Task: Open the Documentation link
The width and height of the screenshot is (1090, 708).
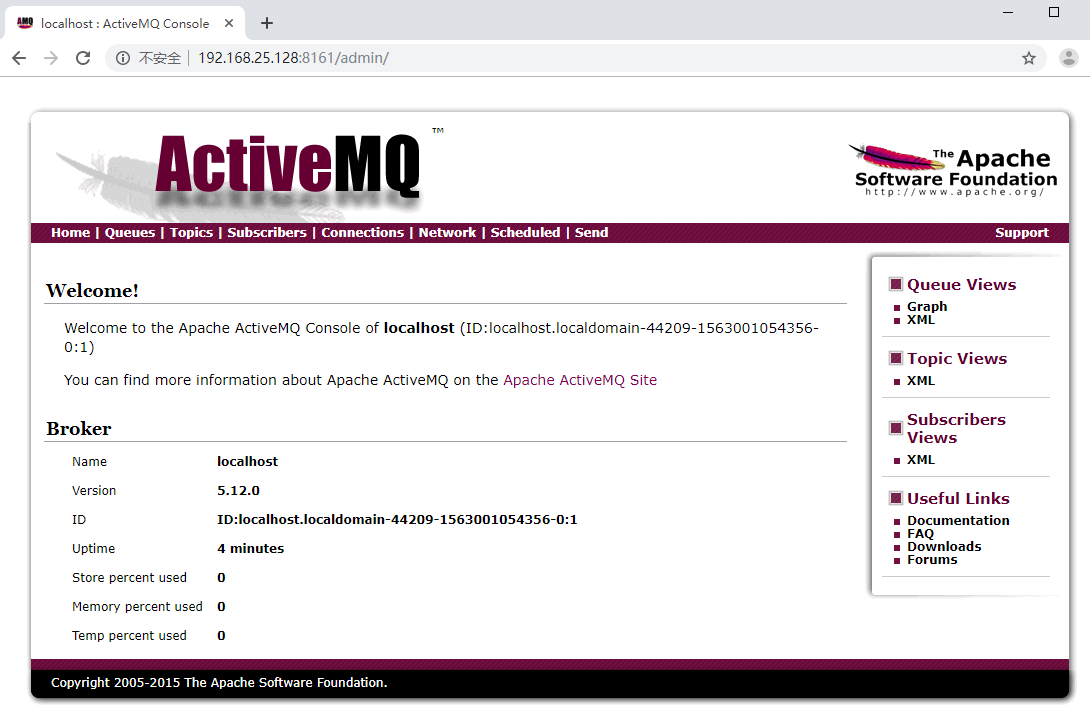Action: coord(958,520)
